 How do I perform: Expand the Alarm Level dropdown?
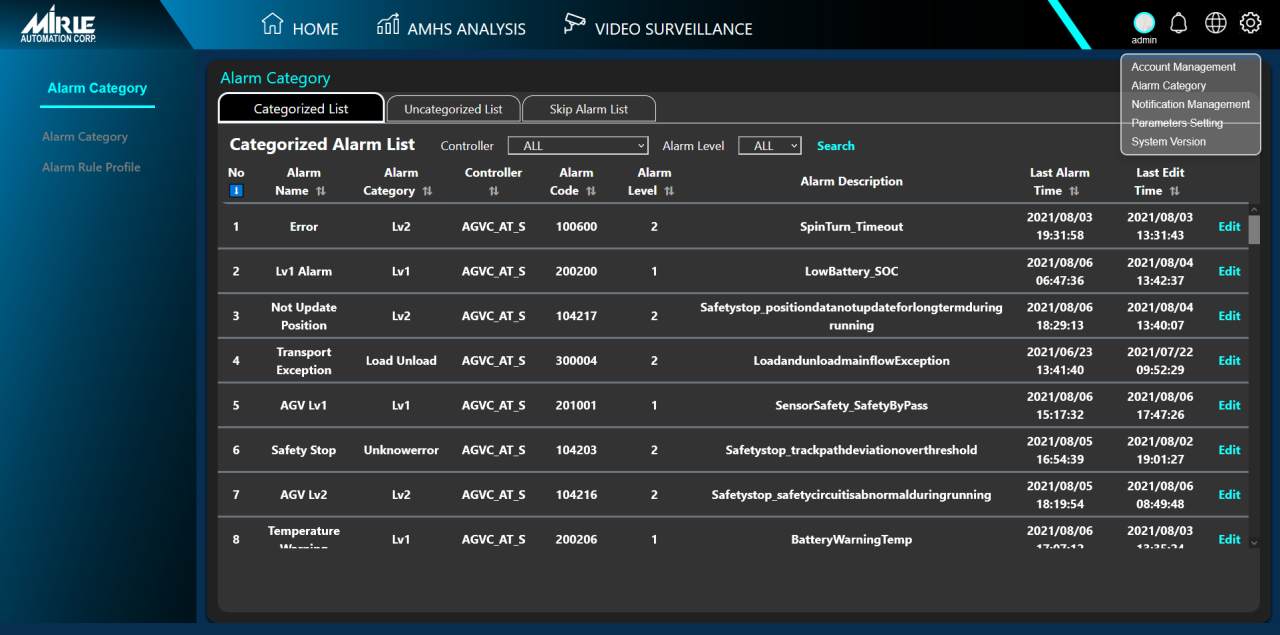[769, 146]
